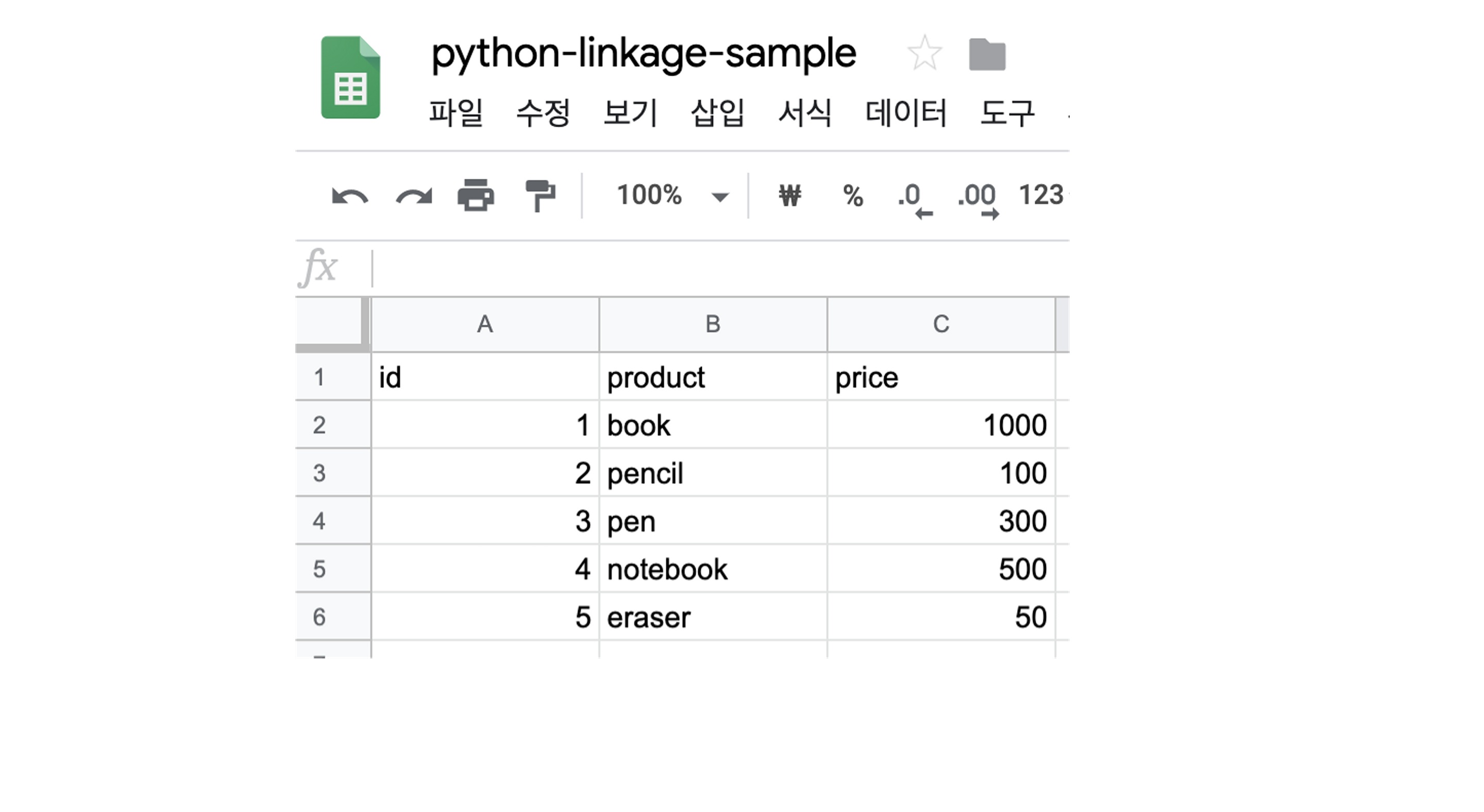Click the id cell in notebook row

(485, 569)
